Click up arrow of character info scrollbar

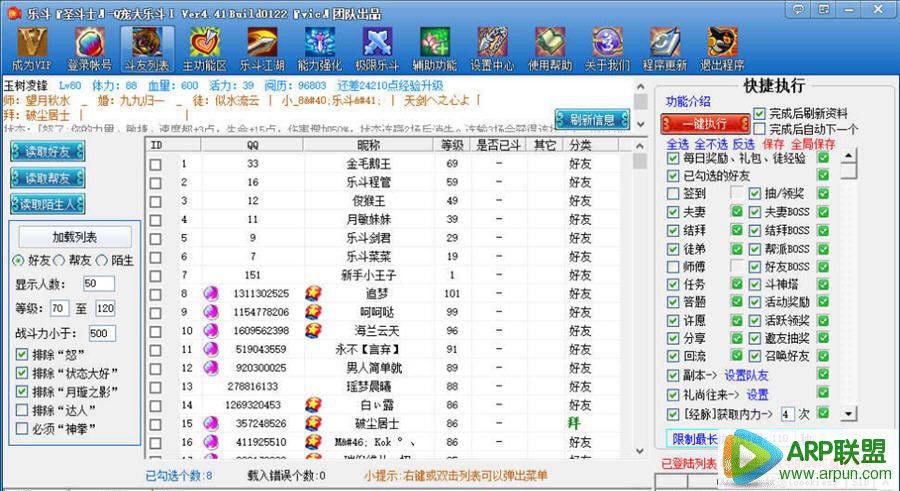click(640, 86)
